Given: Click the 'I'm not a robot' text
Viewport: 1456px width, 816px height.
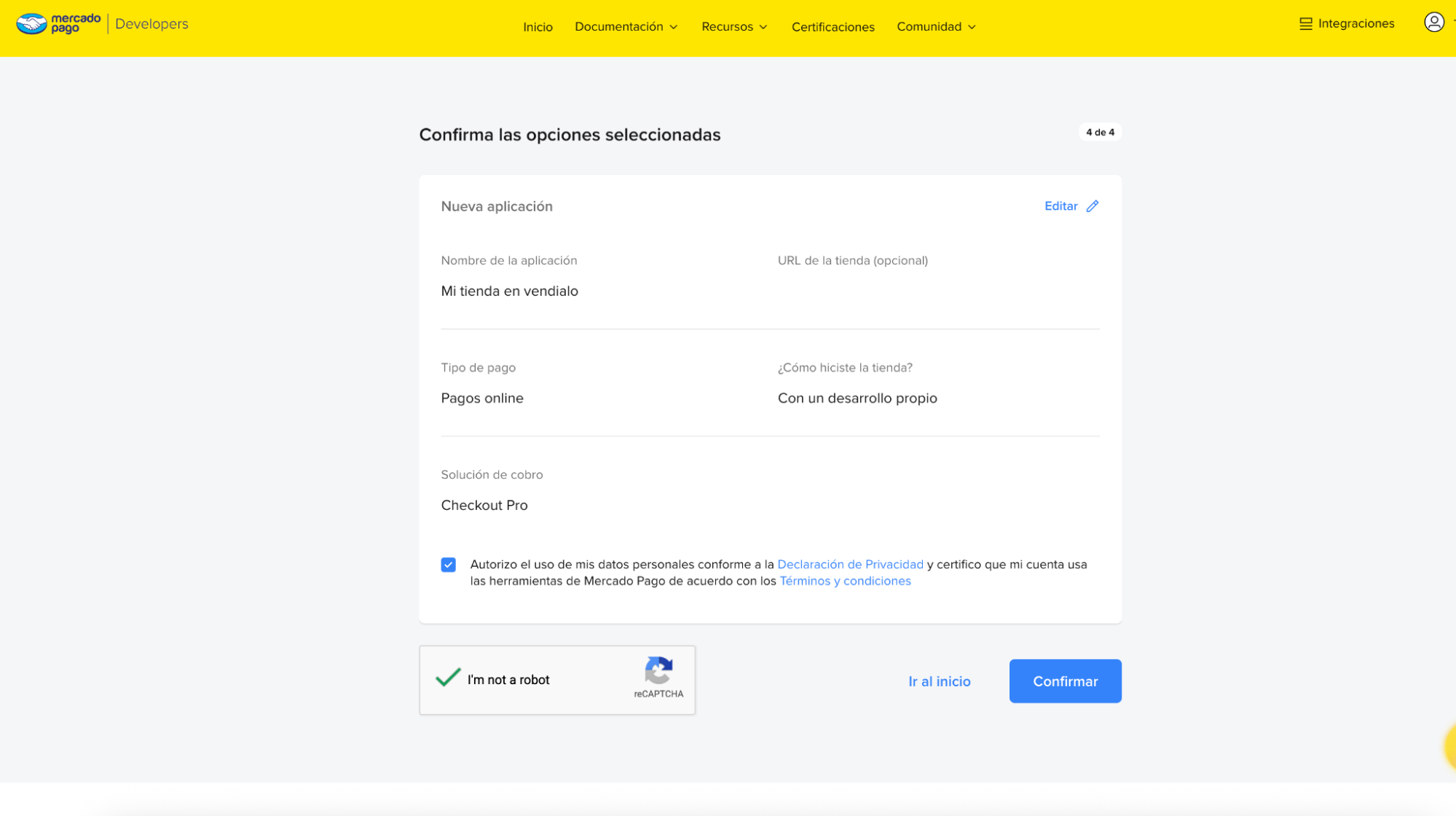Looking at the screenshot, I should click(508, 680).
